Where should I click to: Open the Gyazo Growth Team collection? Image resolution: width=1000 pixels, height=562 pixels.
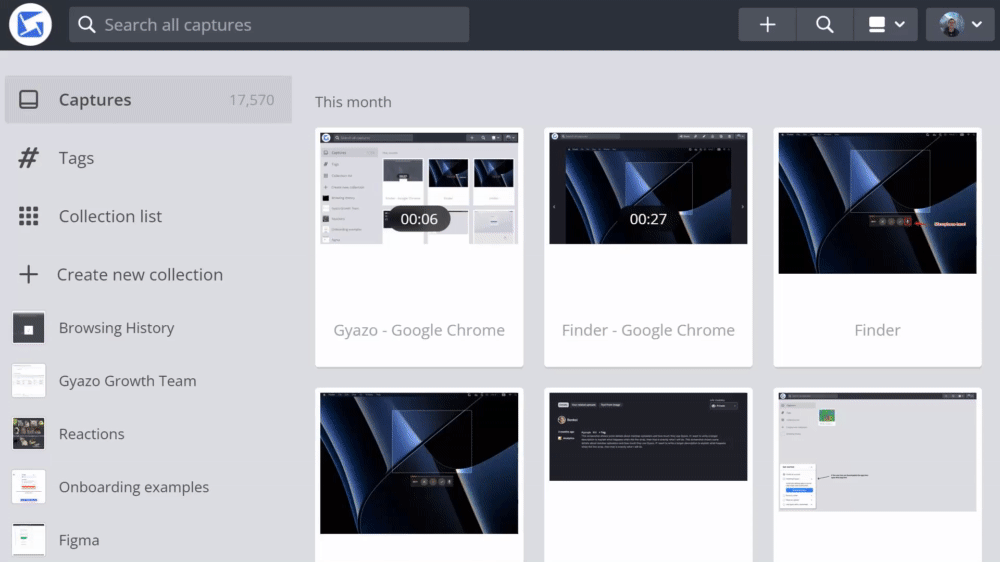(127, 381)
